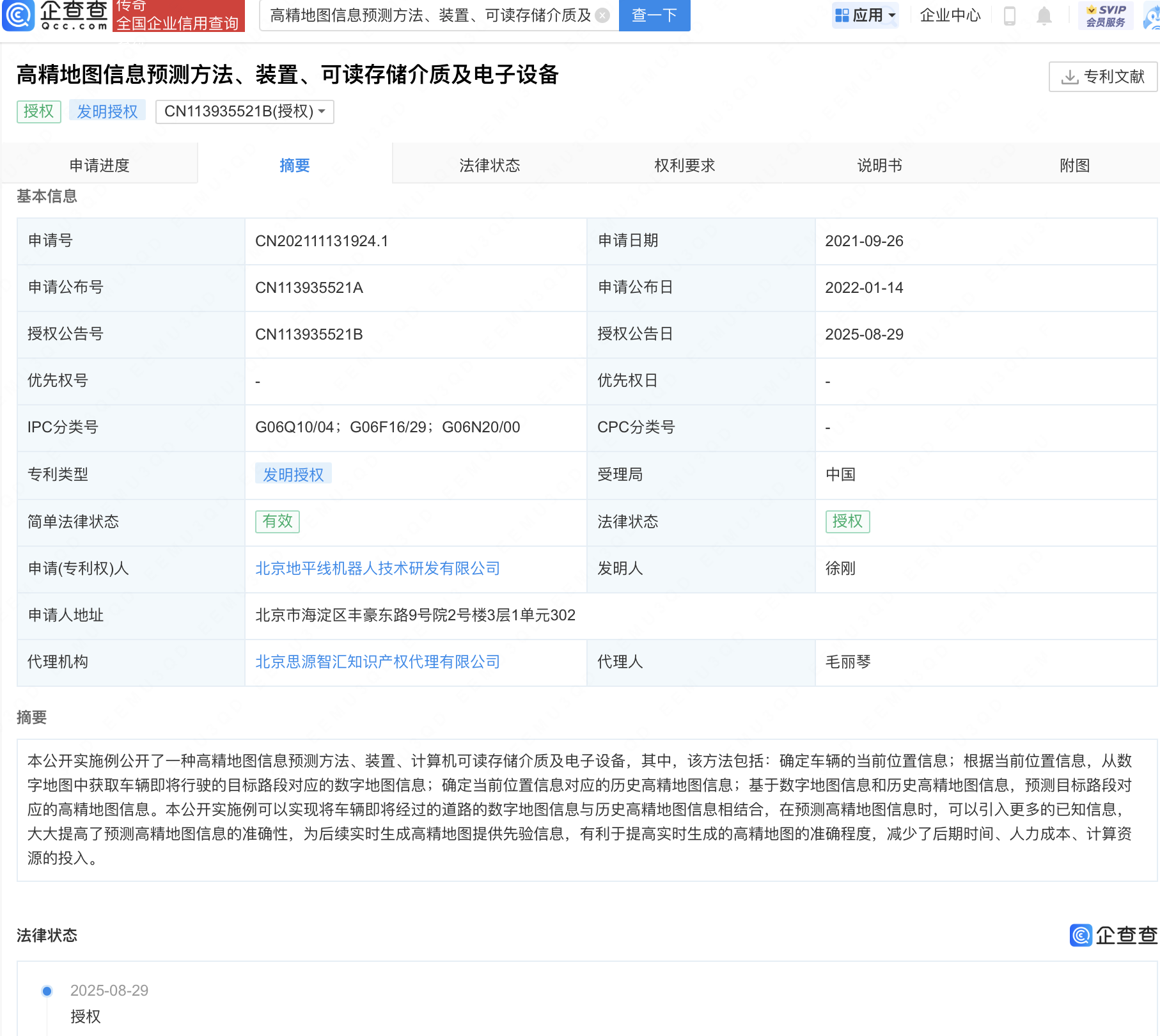Click the user avatar icon in header
The image size is (1160, 1036).
point(1152,17)
